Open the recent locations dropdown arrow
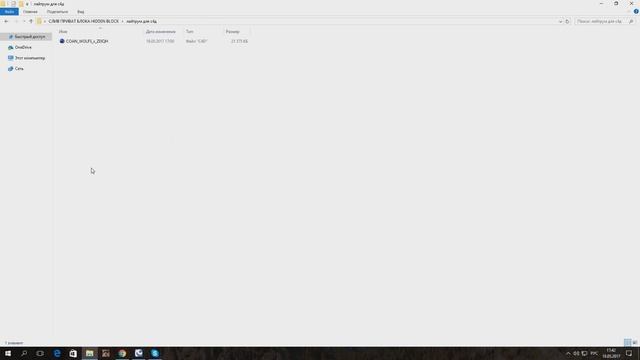 click(x=24, y=21)
